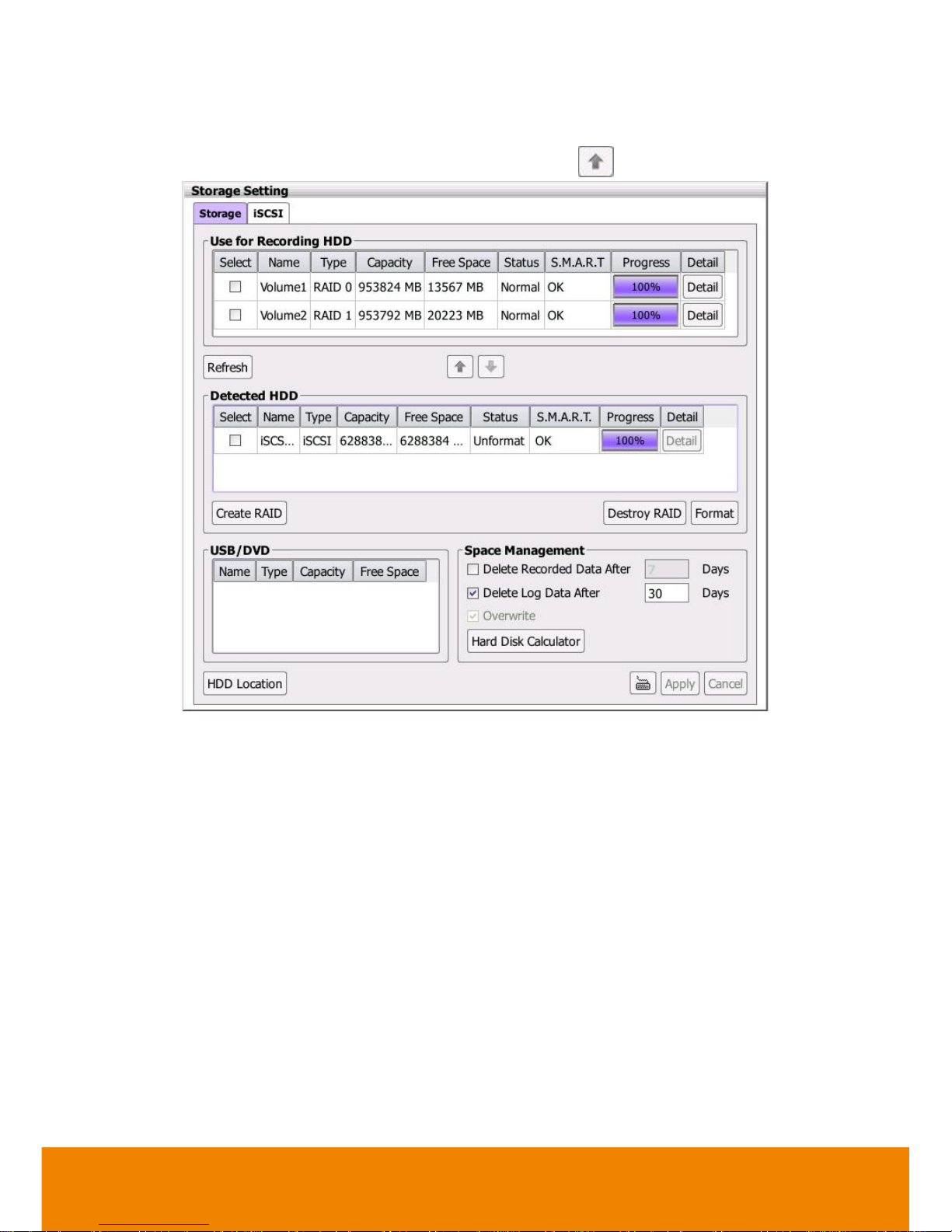Click the move-down arrow icon
This screenshot has height=1232, width=952.
point(490,367)
